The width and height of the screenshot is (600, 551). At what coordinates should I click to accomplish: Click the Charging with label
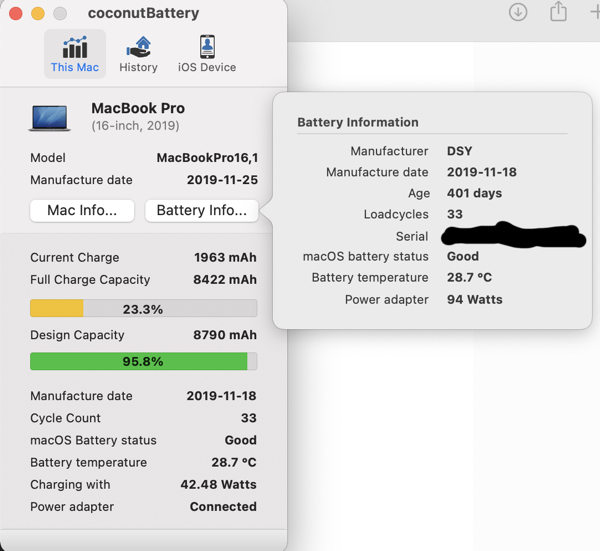70,485
